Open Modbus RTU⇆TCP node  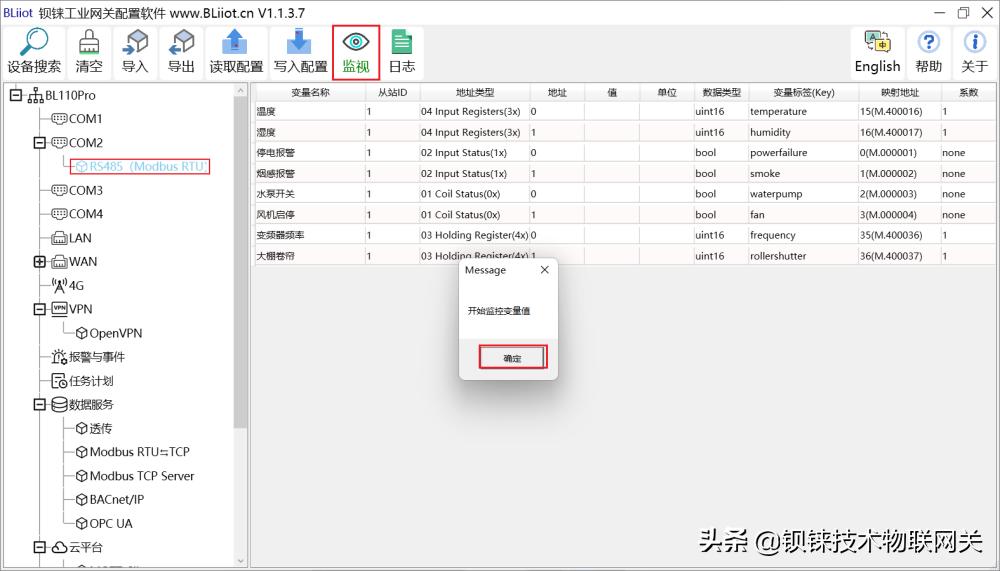[x=132, y=452]
